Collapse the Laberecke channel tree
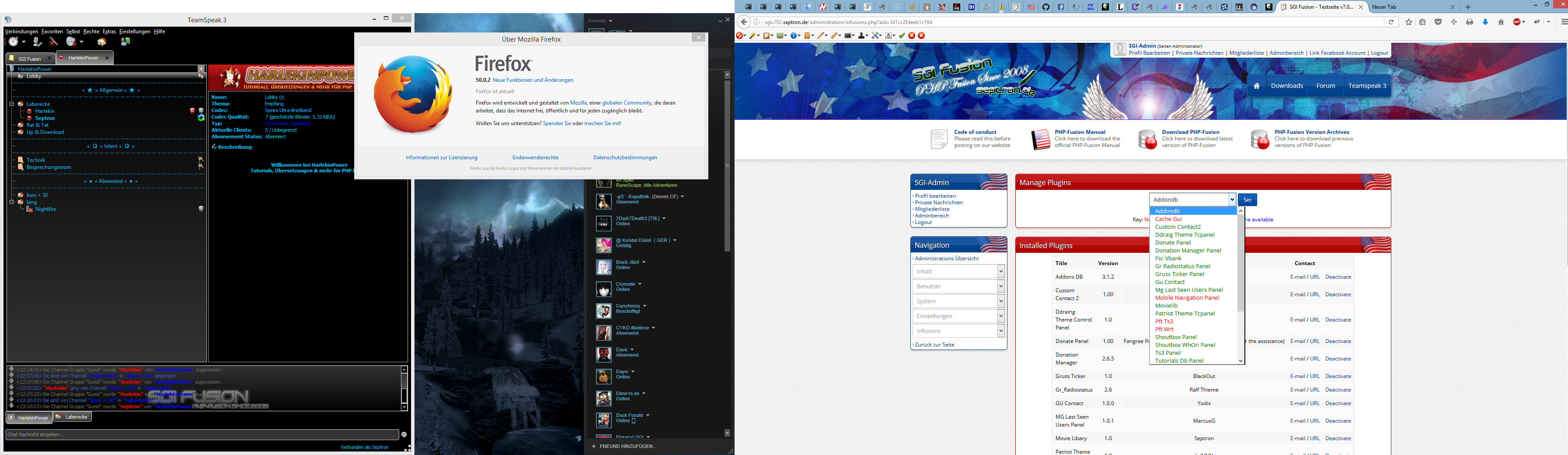Viewport: 1568px width, 455px height. click(x=11, y=104)
